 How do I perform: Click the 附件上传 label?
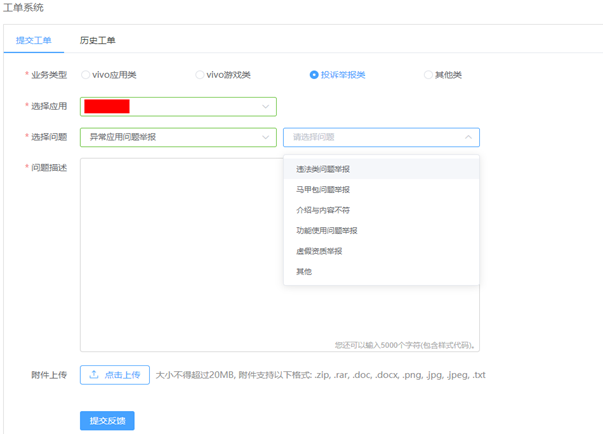pos(49,375)
